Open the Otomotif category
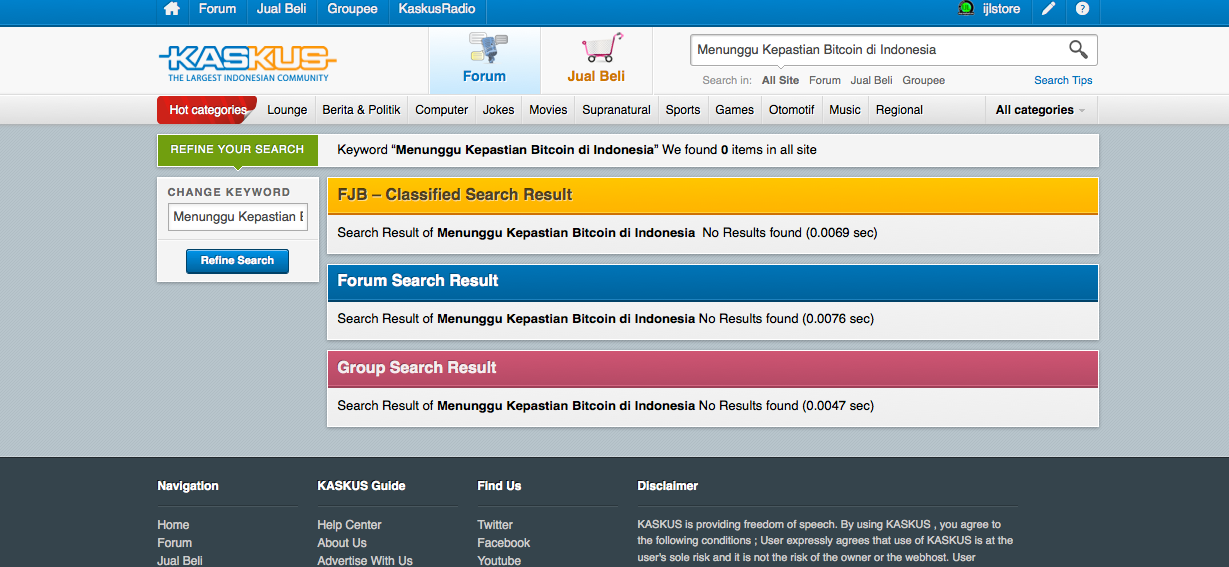 [792, 110]
